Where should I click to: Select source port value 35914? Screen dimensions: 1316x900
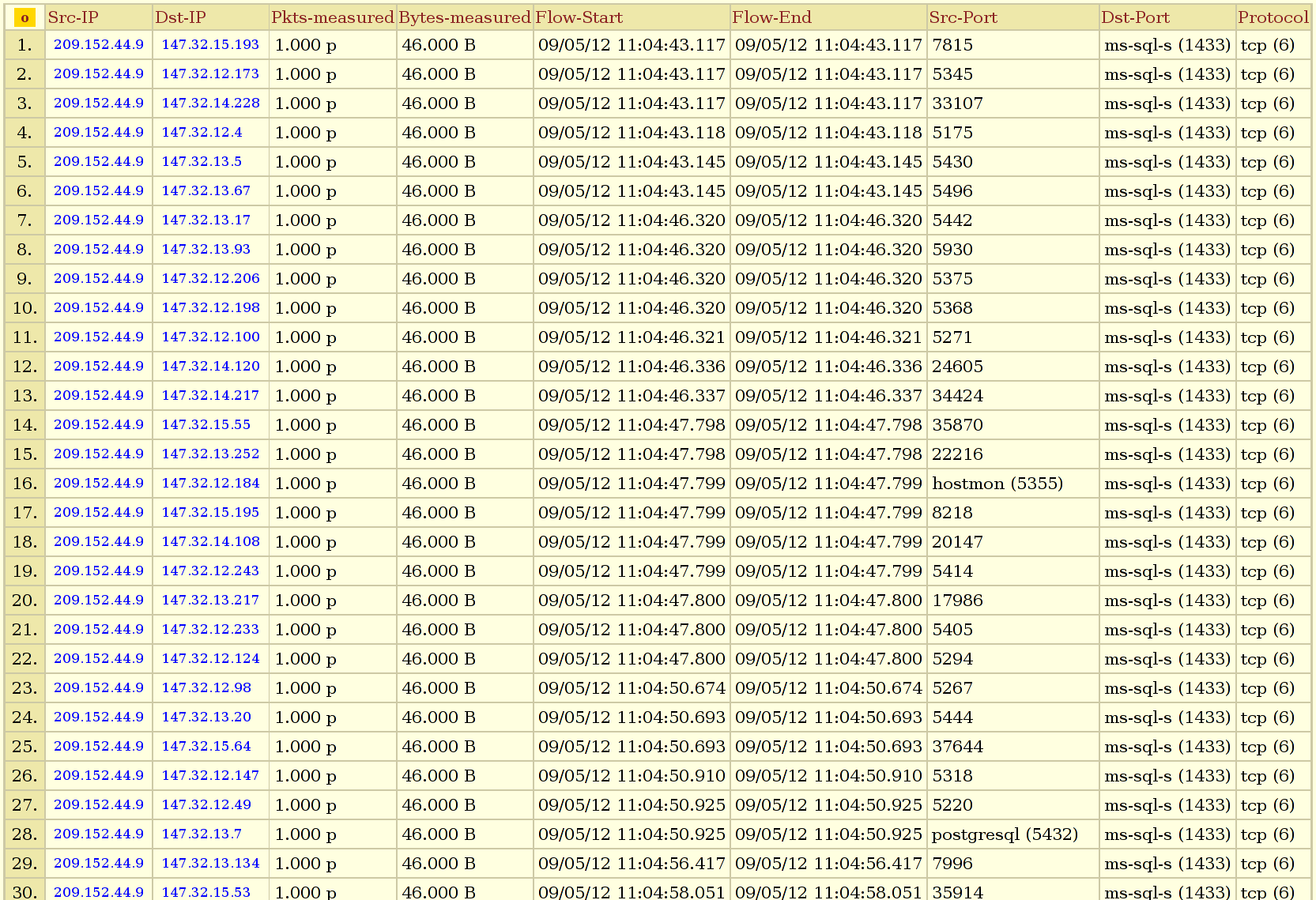[957, 893]
